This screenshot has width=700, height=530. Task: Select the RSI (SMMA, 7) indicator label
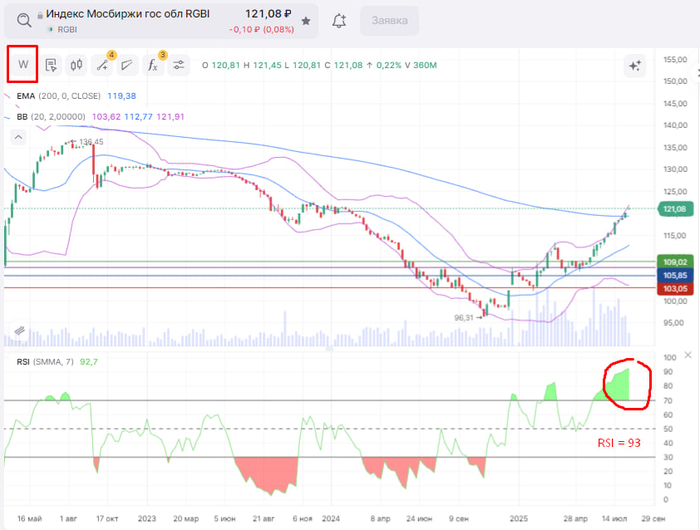coord(44,360)
